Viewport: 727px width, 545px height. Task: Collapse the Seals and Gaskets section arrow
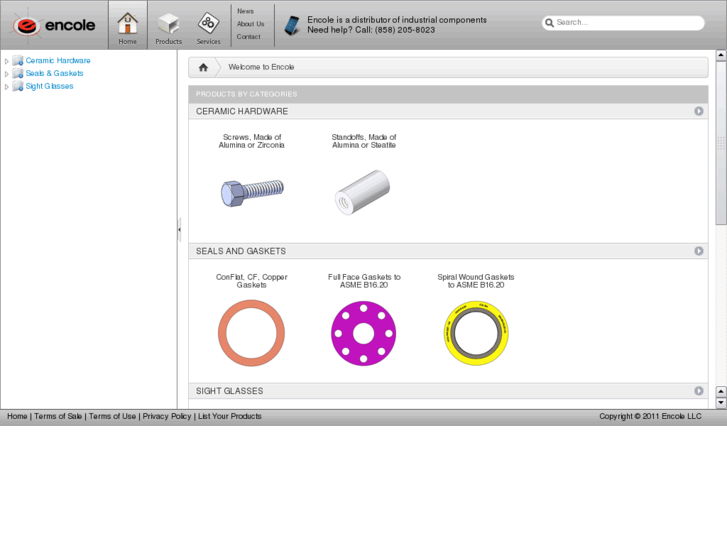point(699,251)
